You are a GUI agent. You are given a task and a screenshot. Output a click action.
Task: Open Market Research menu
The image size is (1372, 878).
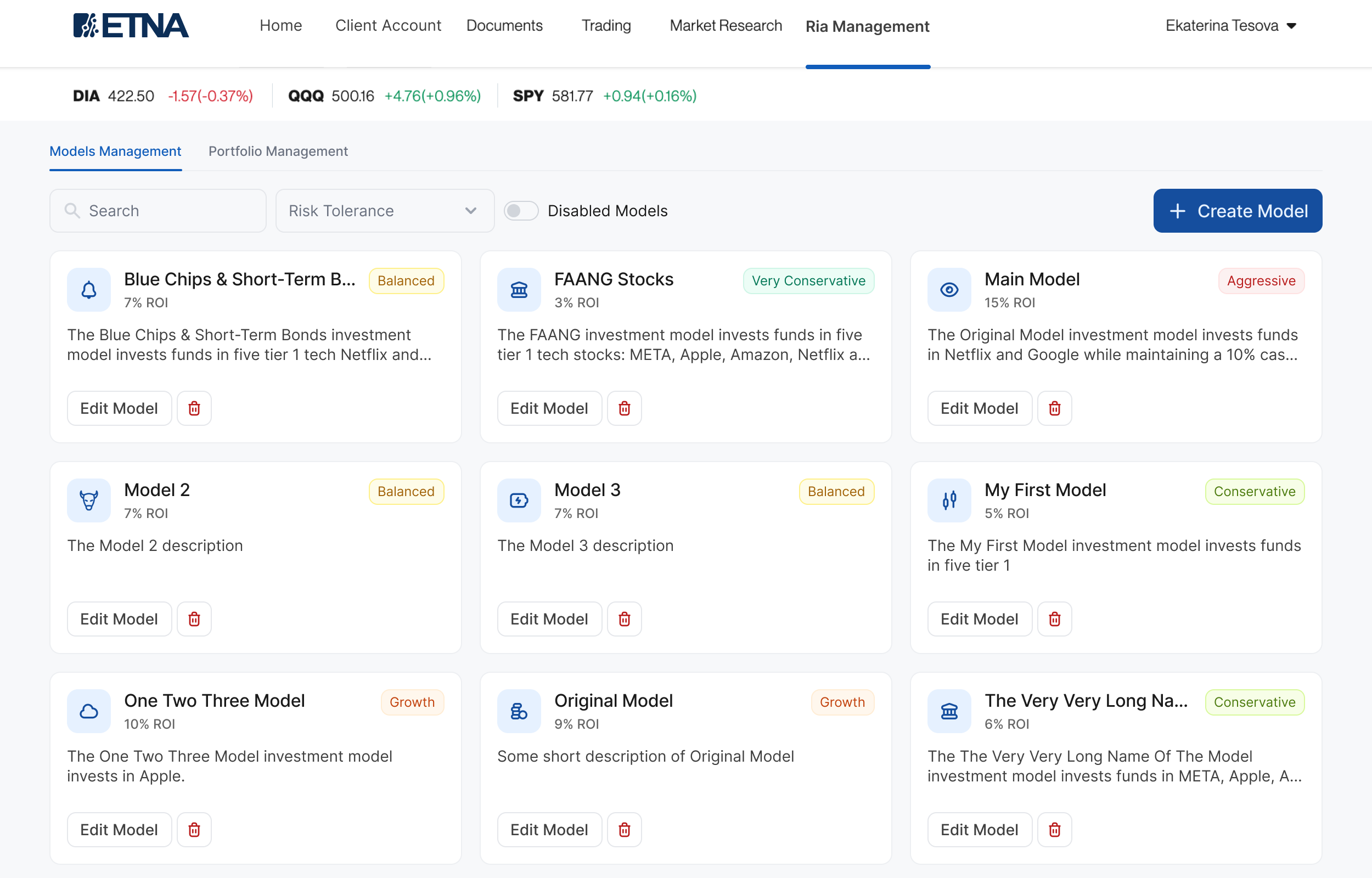pos(726,26)
